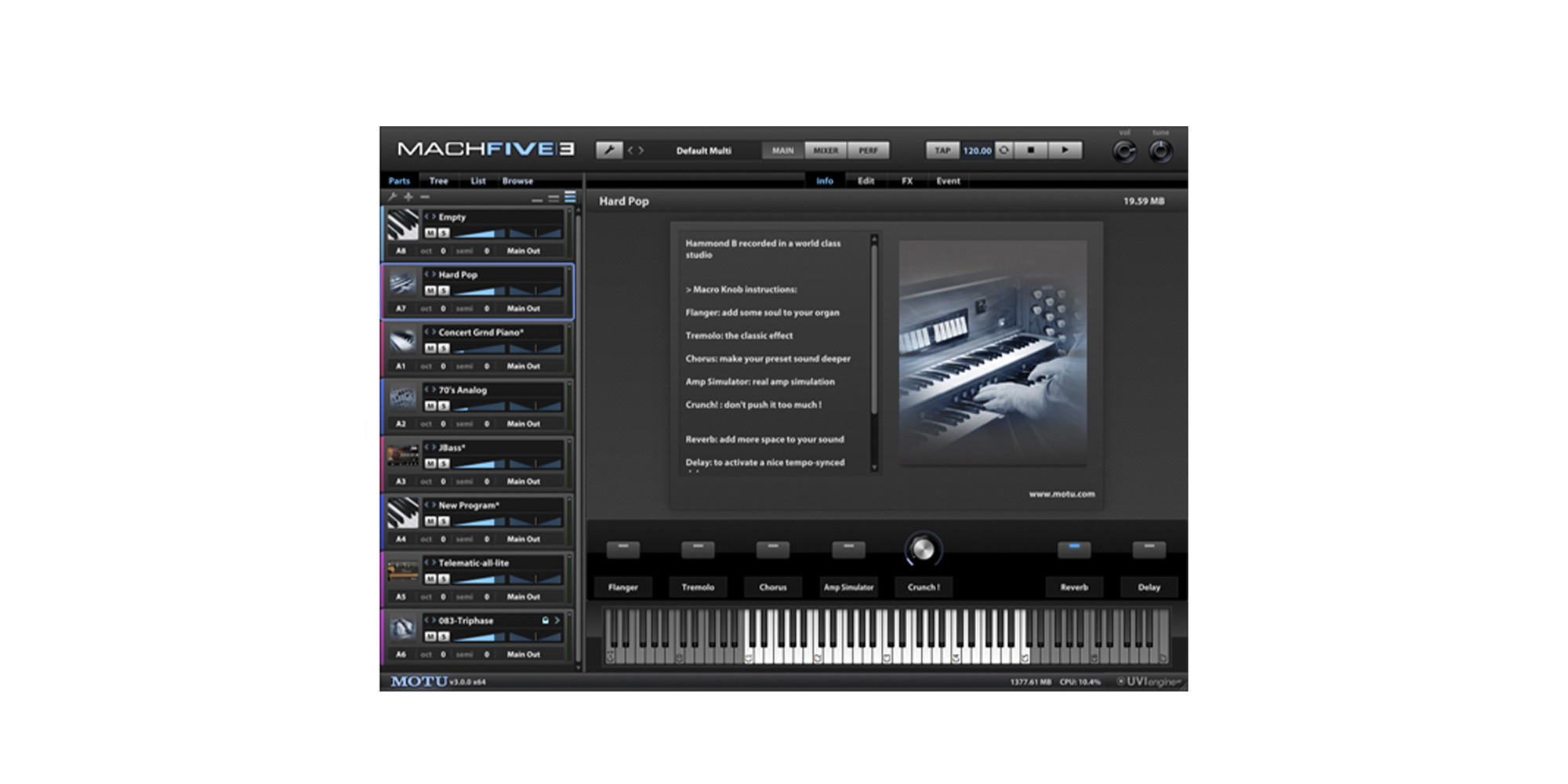Open the Event tab
Screen dimensions: 1568x784
pos(948,180)
